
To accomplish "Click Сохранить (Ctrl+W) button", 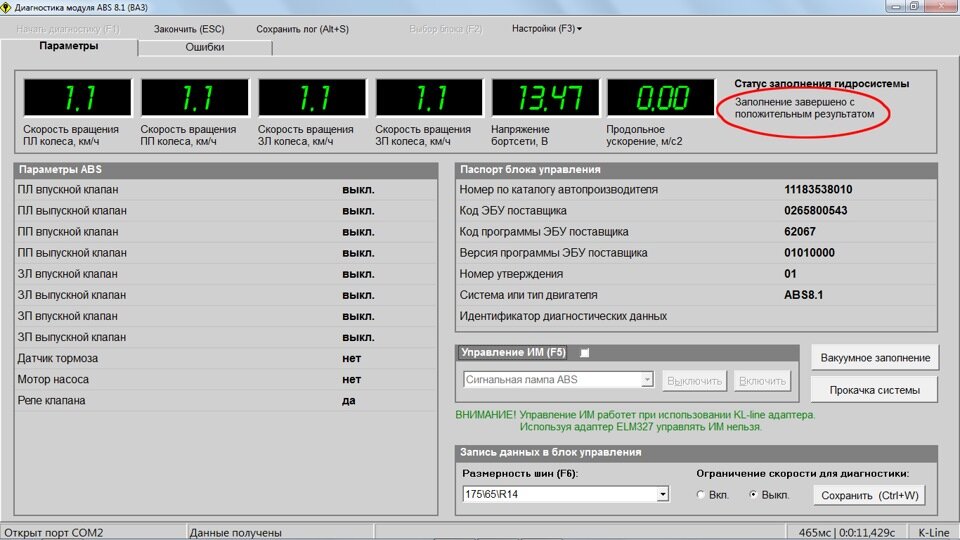I will [x=869, y=495].
